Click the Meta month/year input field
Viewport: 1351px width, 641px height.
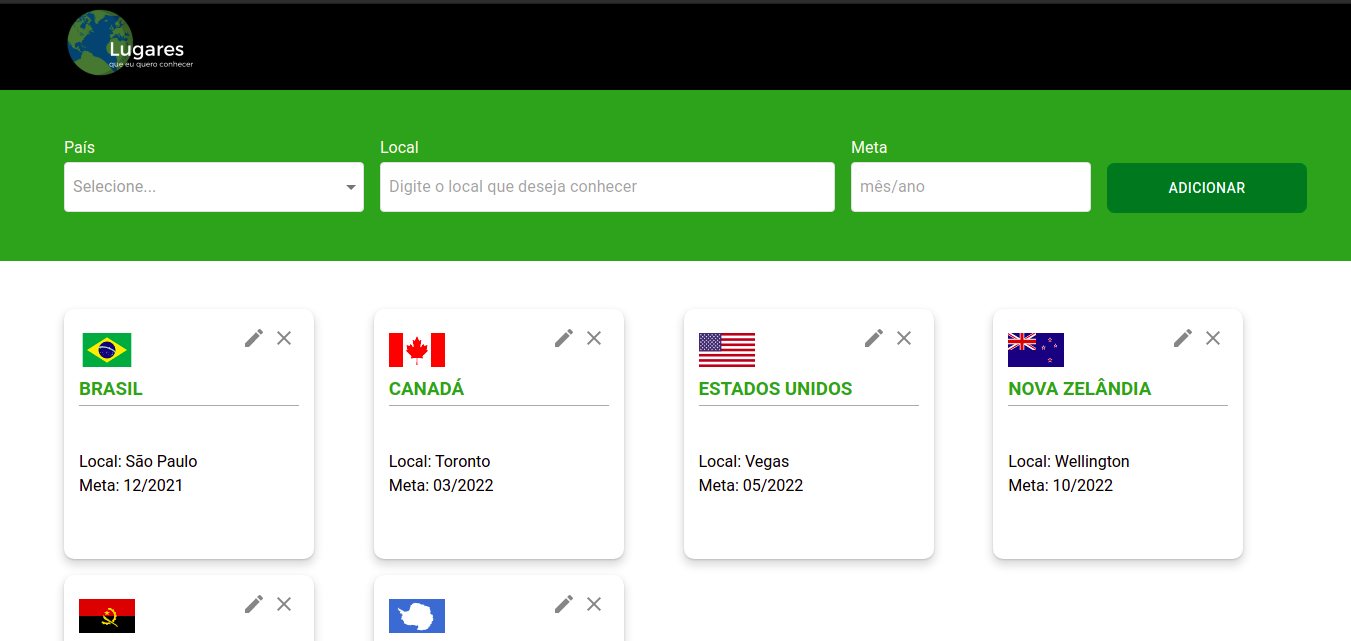(970, 187)
